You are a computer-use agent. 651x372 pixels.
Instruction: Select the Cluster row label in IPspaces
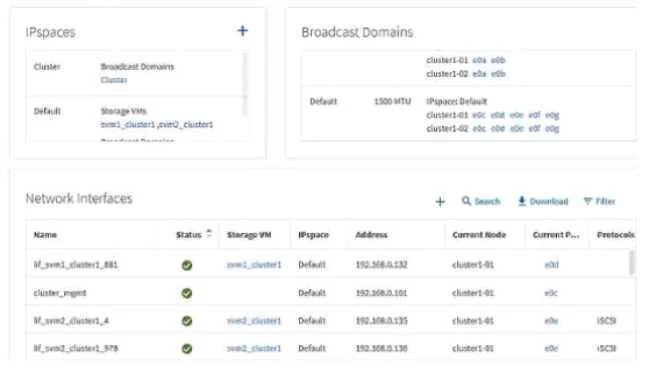click(47, 67)
